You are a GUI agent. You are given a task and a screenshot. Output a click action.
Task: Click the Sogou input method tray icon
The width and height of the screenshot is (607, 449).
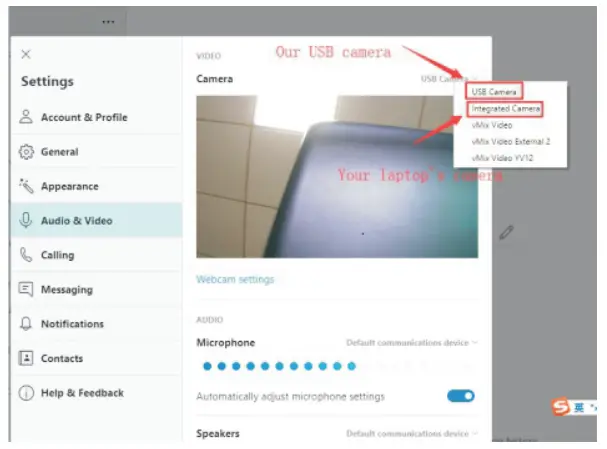[x=561, y=406]
